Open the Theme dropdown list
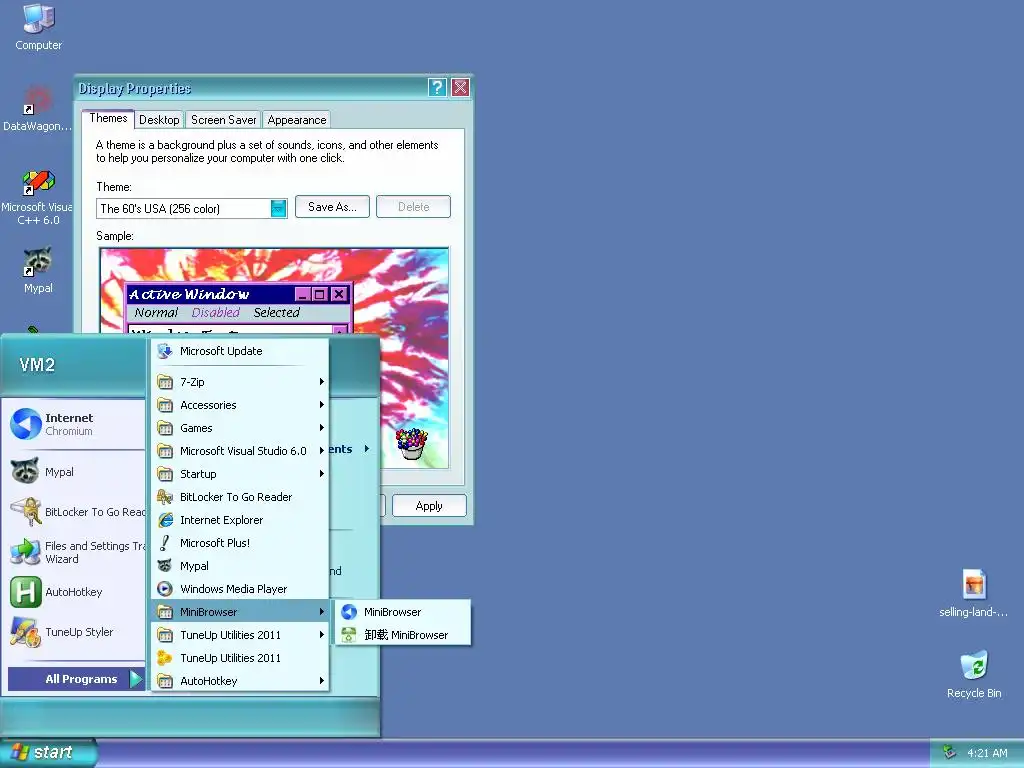This screenshot has height=768, width=1024. click(279, 208)
